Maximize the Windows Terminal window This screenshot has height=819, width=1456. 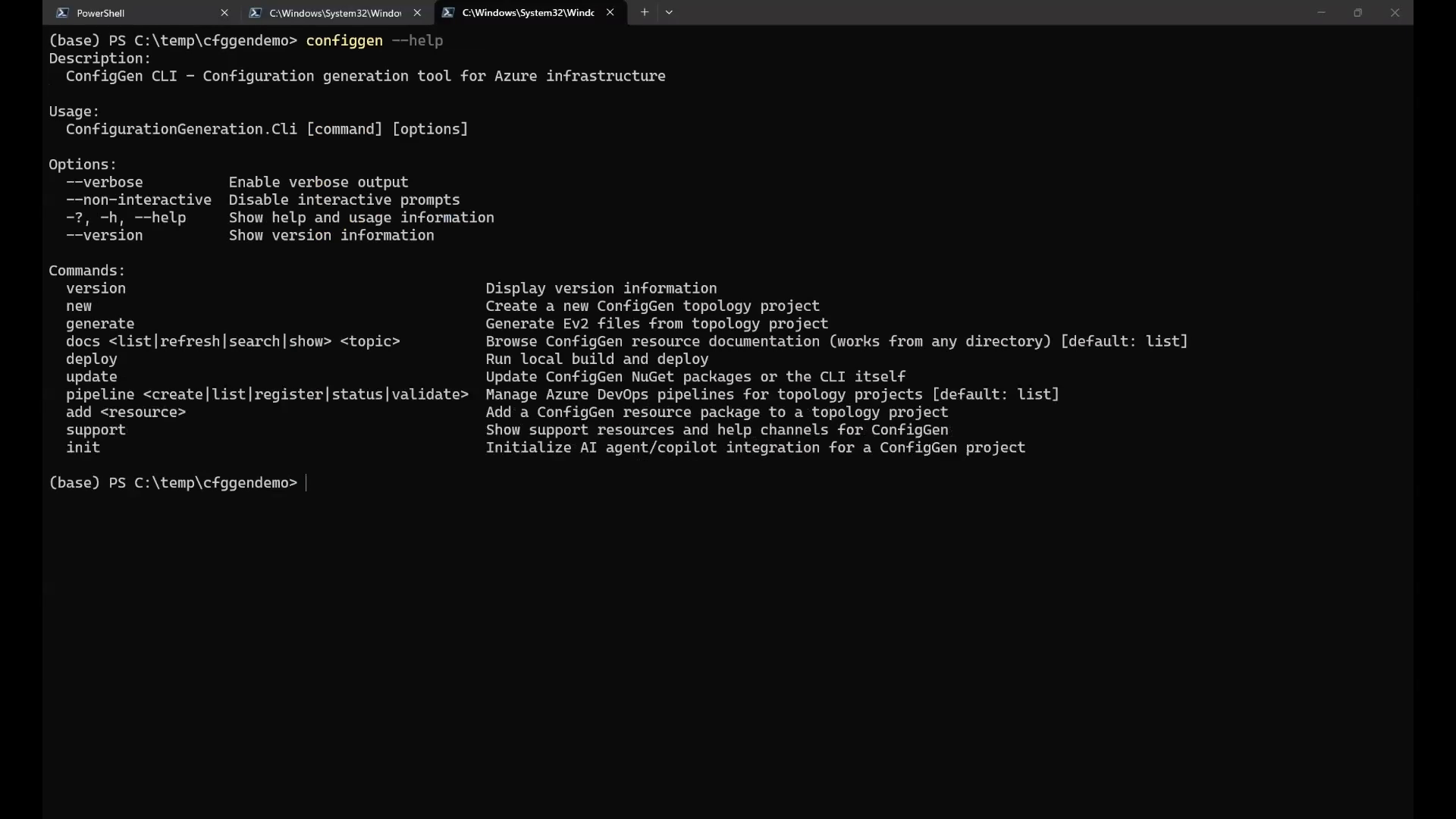pos(1358,12)
